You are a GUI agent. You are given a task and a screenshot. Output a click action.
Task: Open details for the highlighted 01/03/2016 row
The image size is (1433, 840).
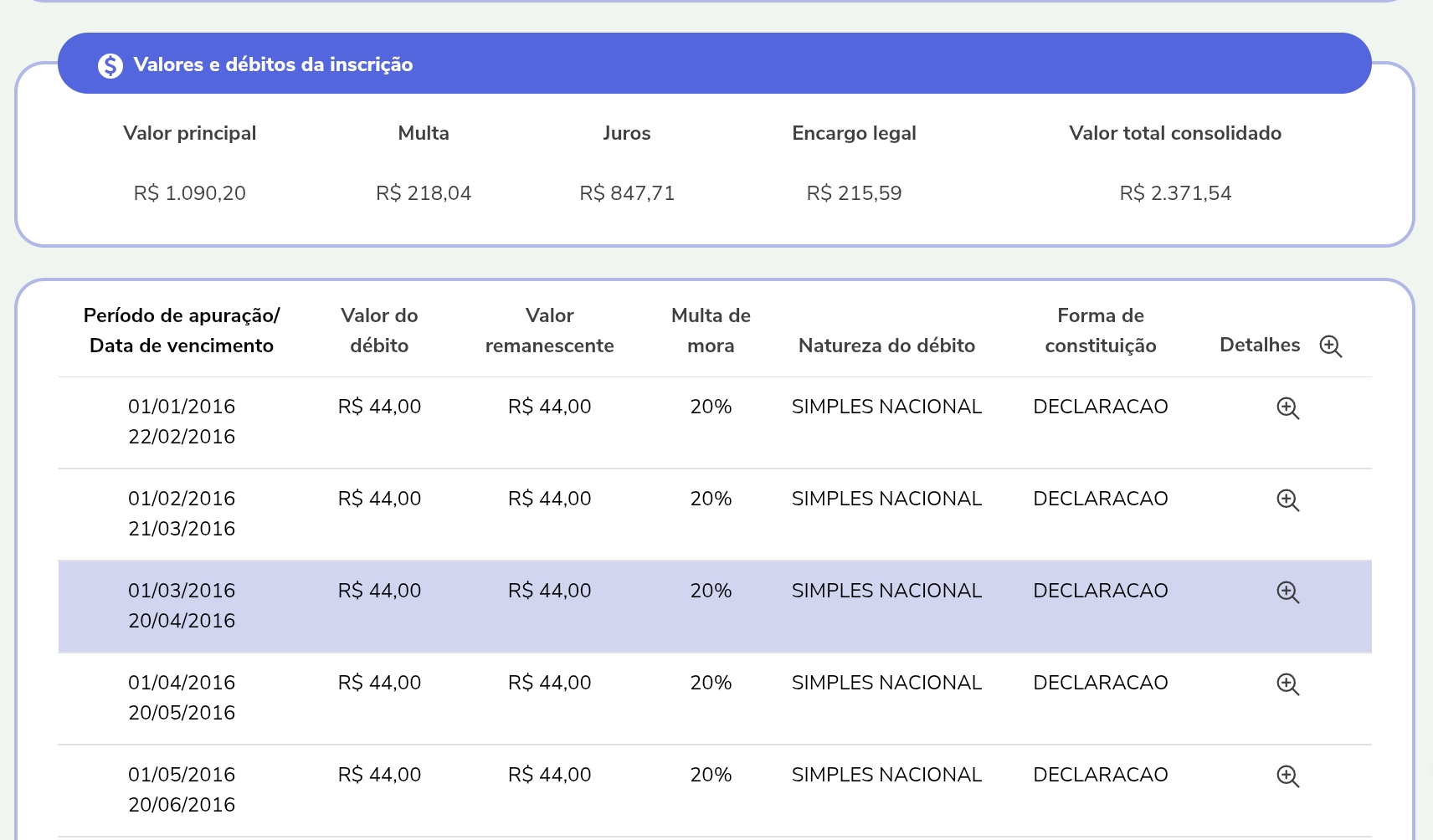point(1287,592)
